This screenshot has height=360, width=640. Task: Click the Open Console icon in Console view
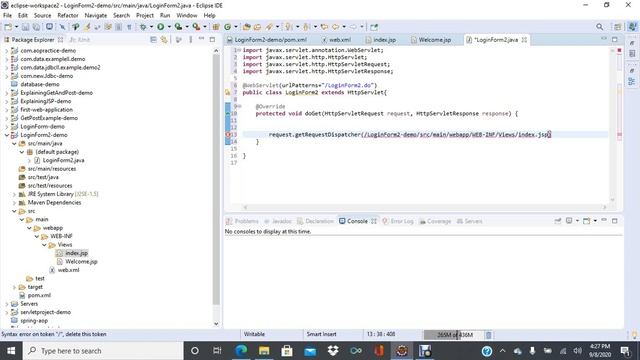[x=587, y=221]
